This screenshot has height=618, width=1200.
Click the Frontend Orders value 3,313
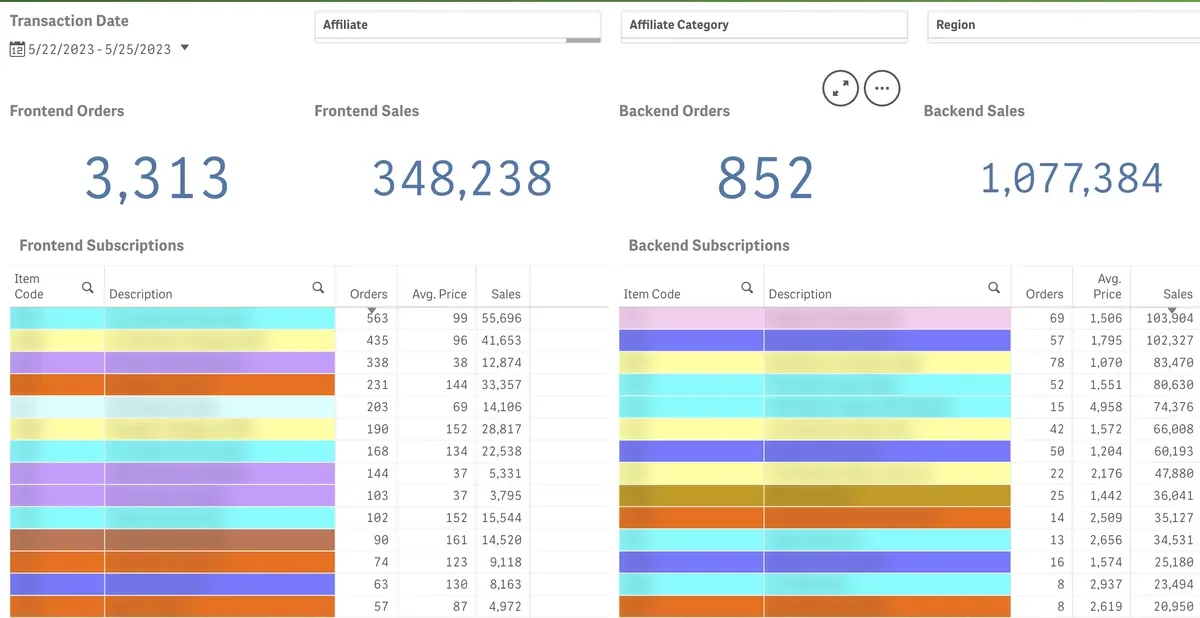157,179
